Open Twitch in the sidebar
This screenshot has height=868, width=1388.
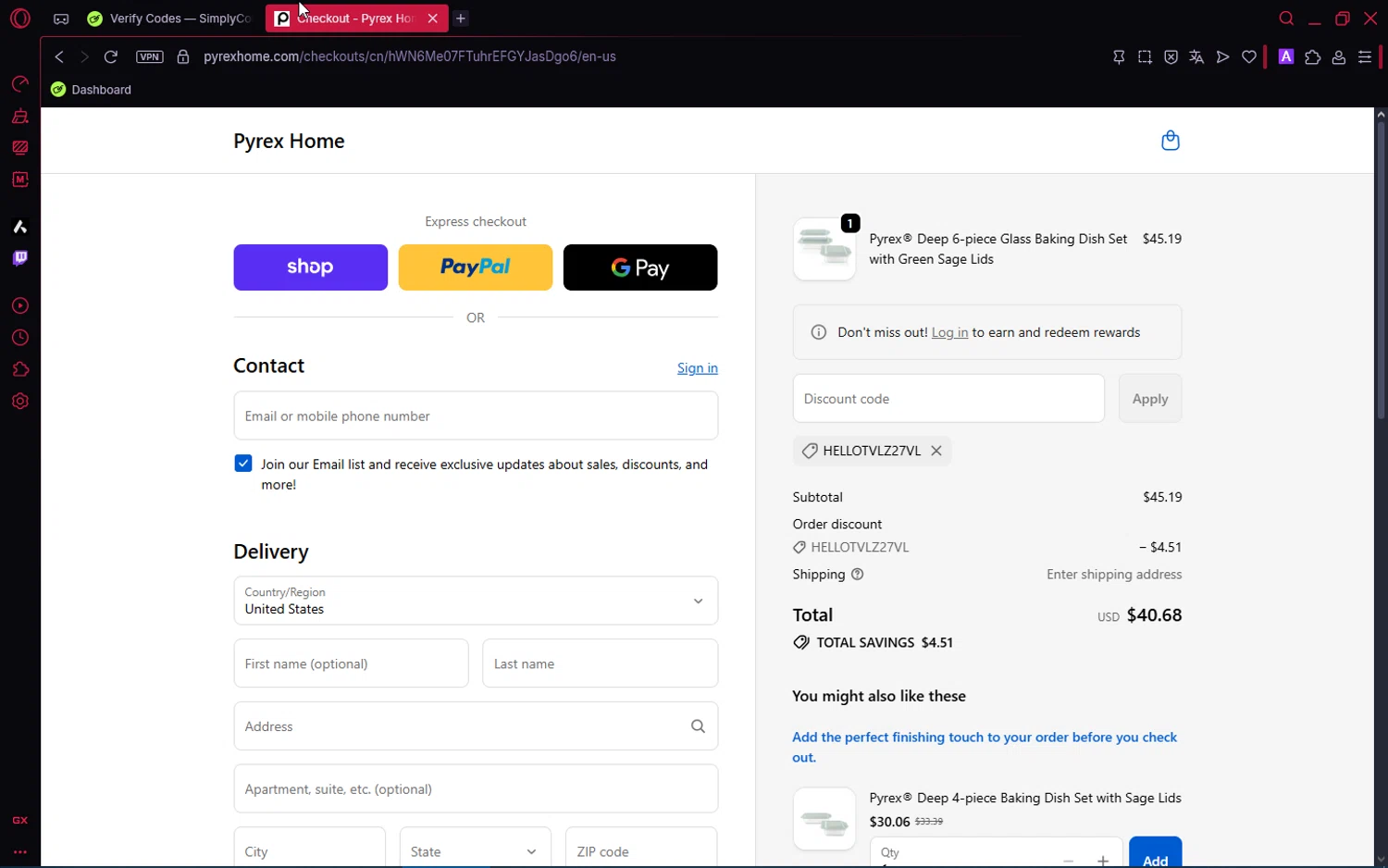(20, 258)
